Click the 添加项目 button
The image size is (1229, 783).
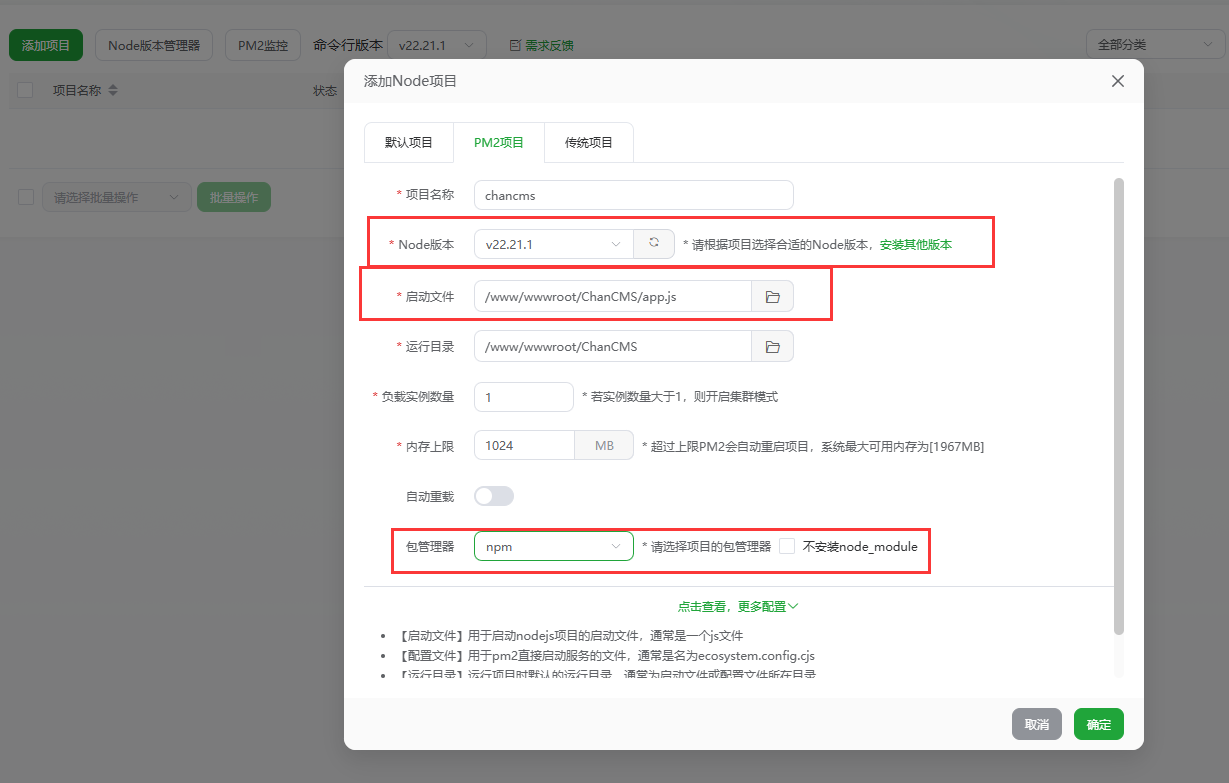coord(45,44)
